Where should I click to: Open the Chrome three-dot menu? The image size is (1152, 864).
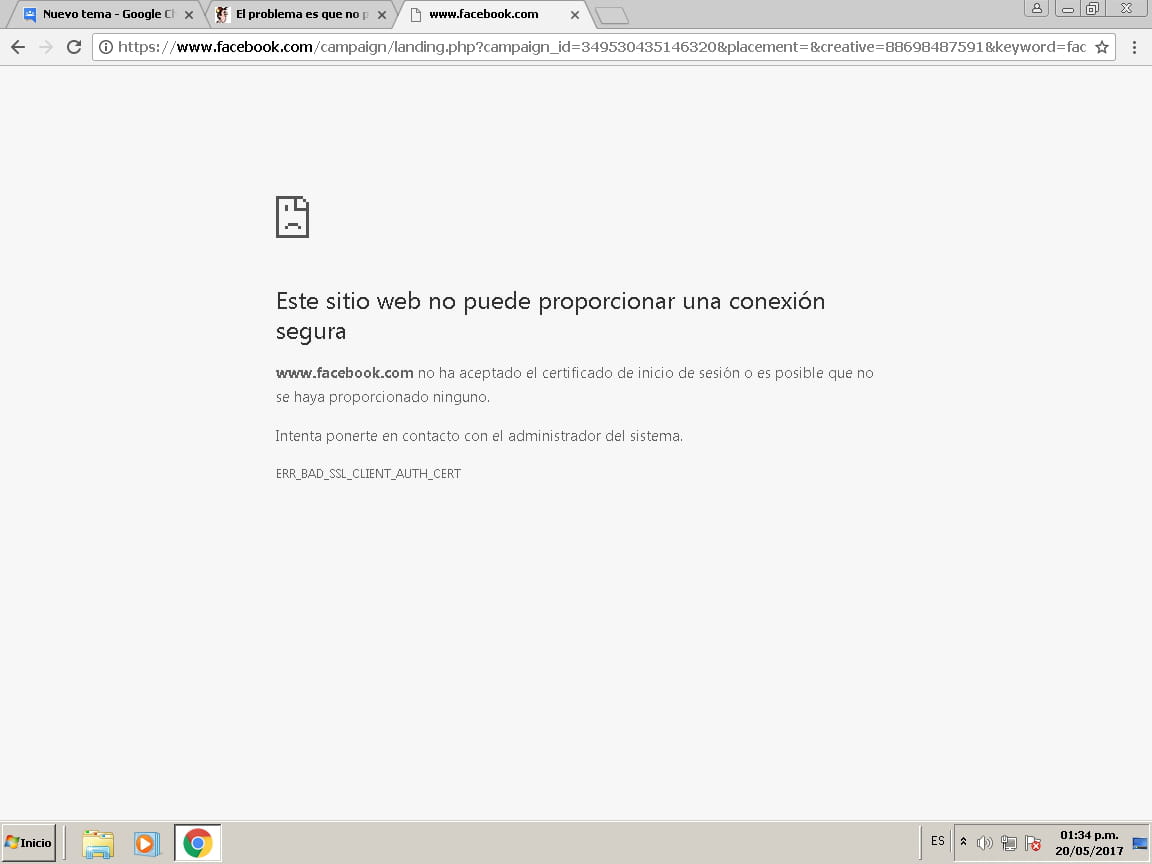pos(1134,47)
